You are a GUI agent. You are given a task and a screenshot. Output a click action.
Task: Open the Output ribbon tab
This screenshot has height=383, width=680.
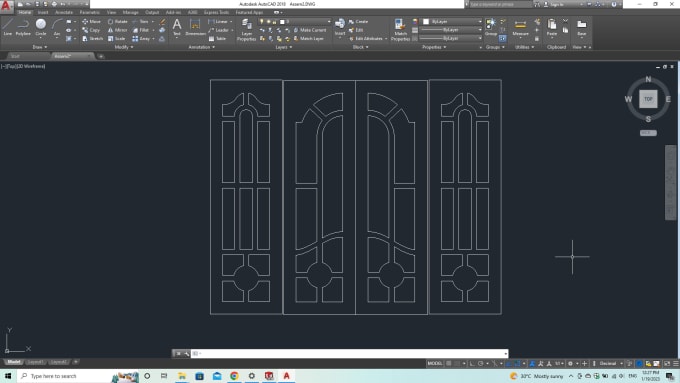(x=152, y=12)
